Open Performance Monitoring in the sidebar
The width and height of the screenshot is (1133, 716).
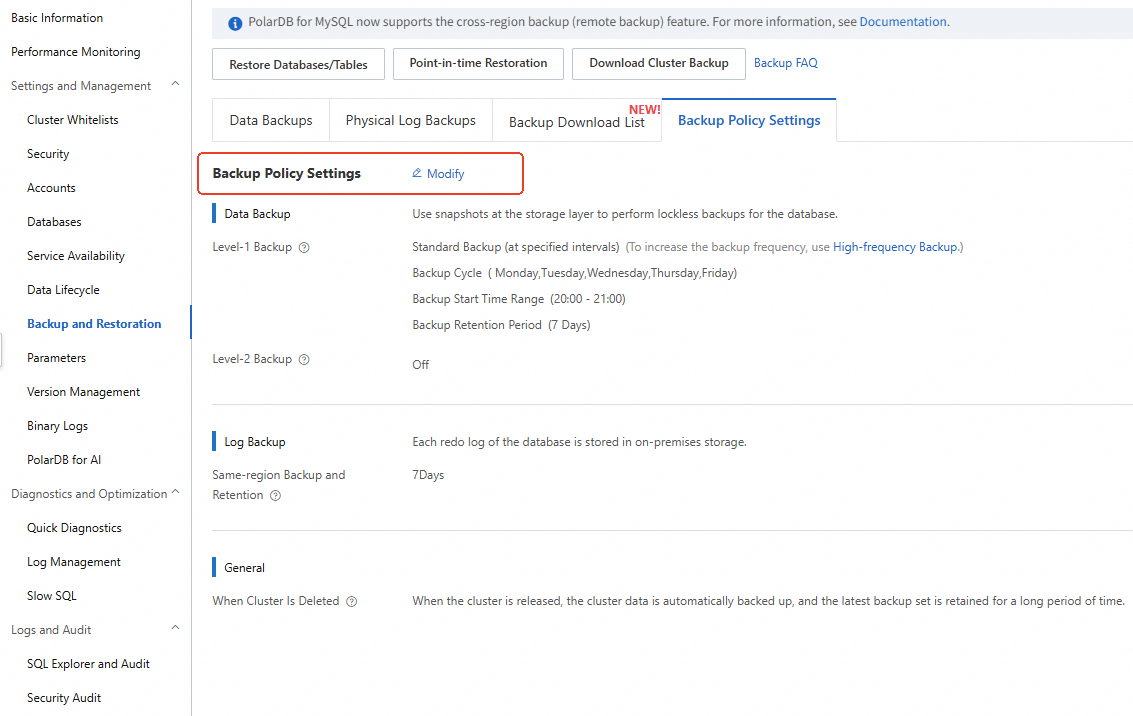pos(76,52)
